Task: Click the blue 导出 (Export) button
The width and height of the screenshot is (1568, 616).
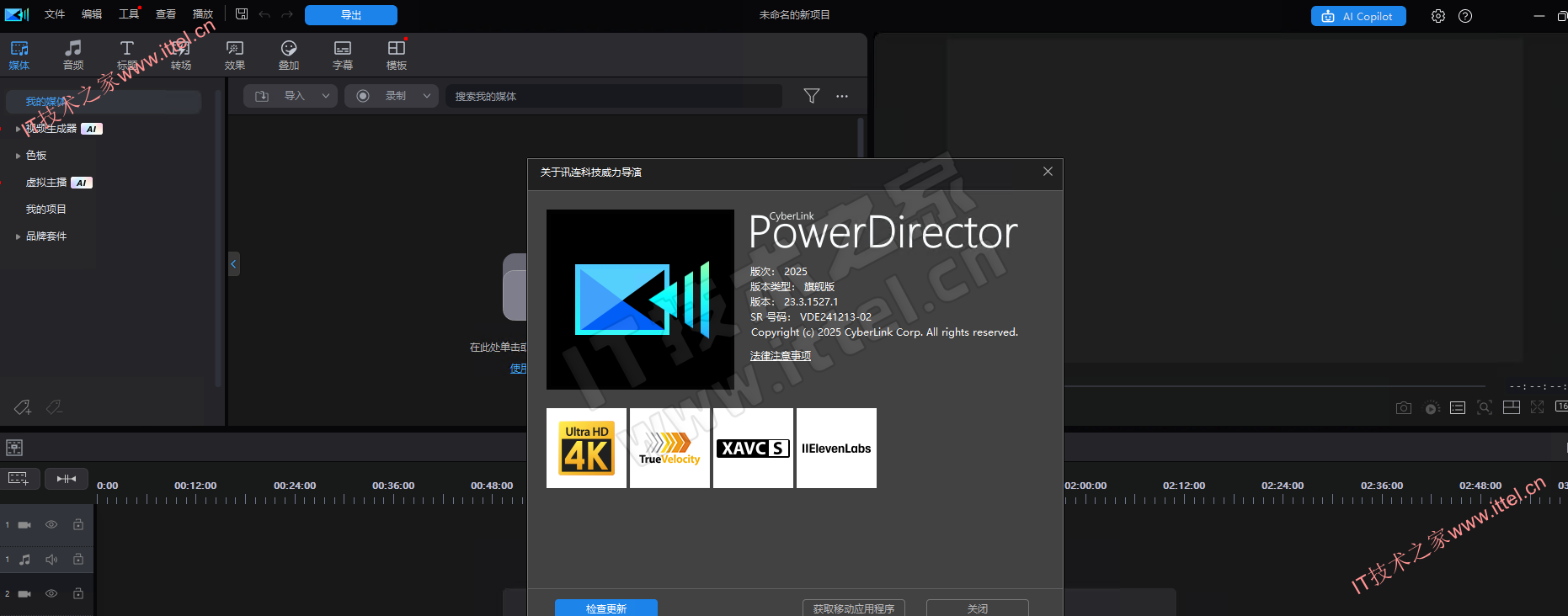Action: (x=351, y=15)
